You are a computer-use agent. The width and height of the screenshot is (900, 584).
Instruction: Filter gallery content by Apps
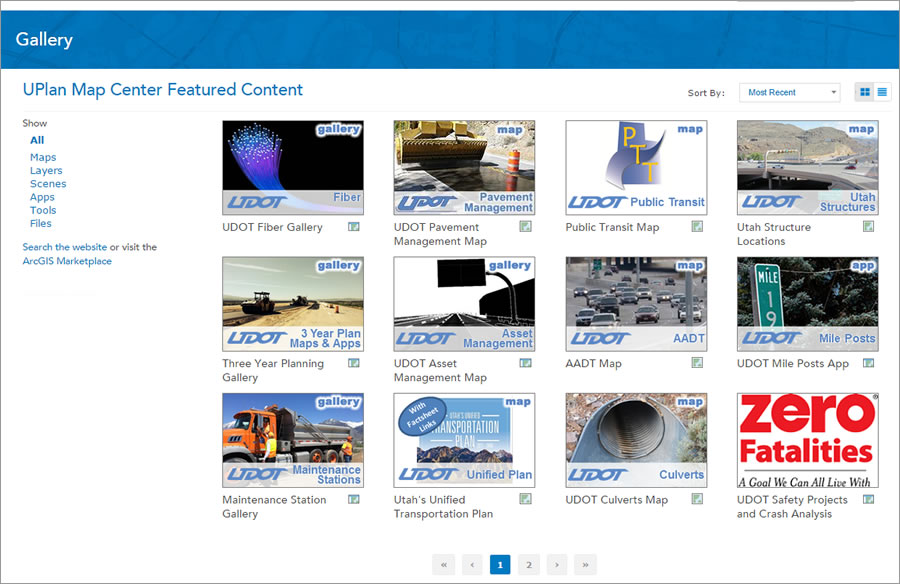click(42, 197)
